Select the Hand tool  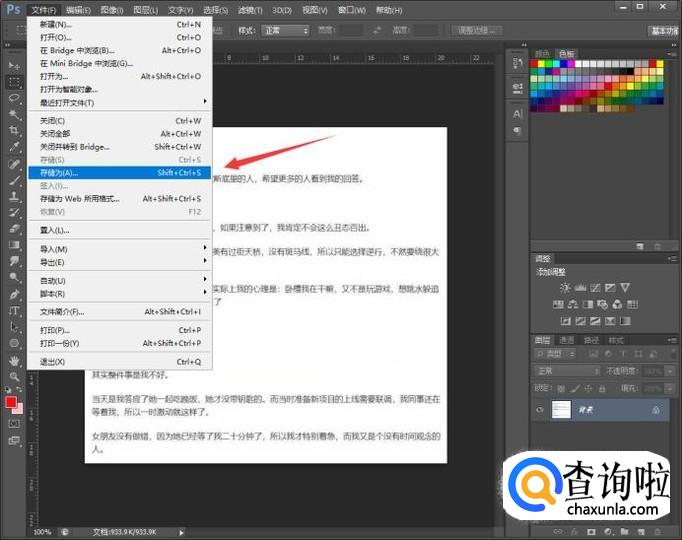14,359
